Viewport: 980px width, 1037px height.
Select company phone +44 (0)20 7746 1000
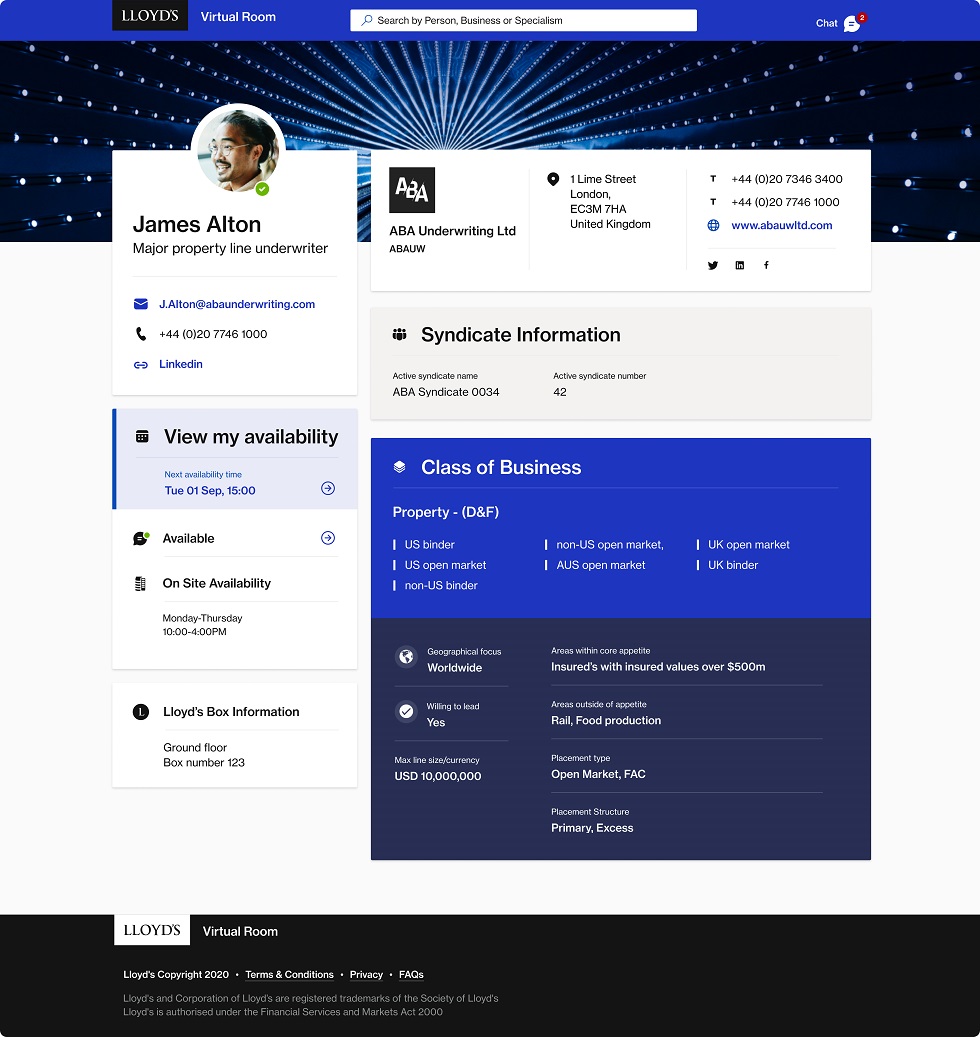786,202
